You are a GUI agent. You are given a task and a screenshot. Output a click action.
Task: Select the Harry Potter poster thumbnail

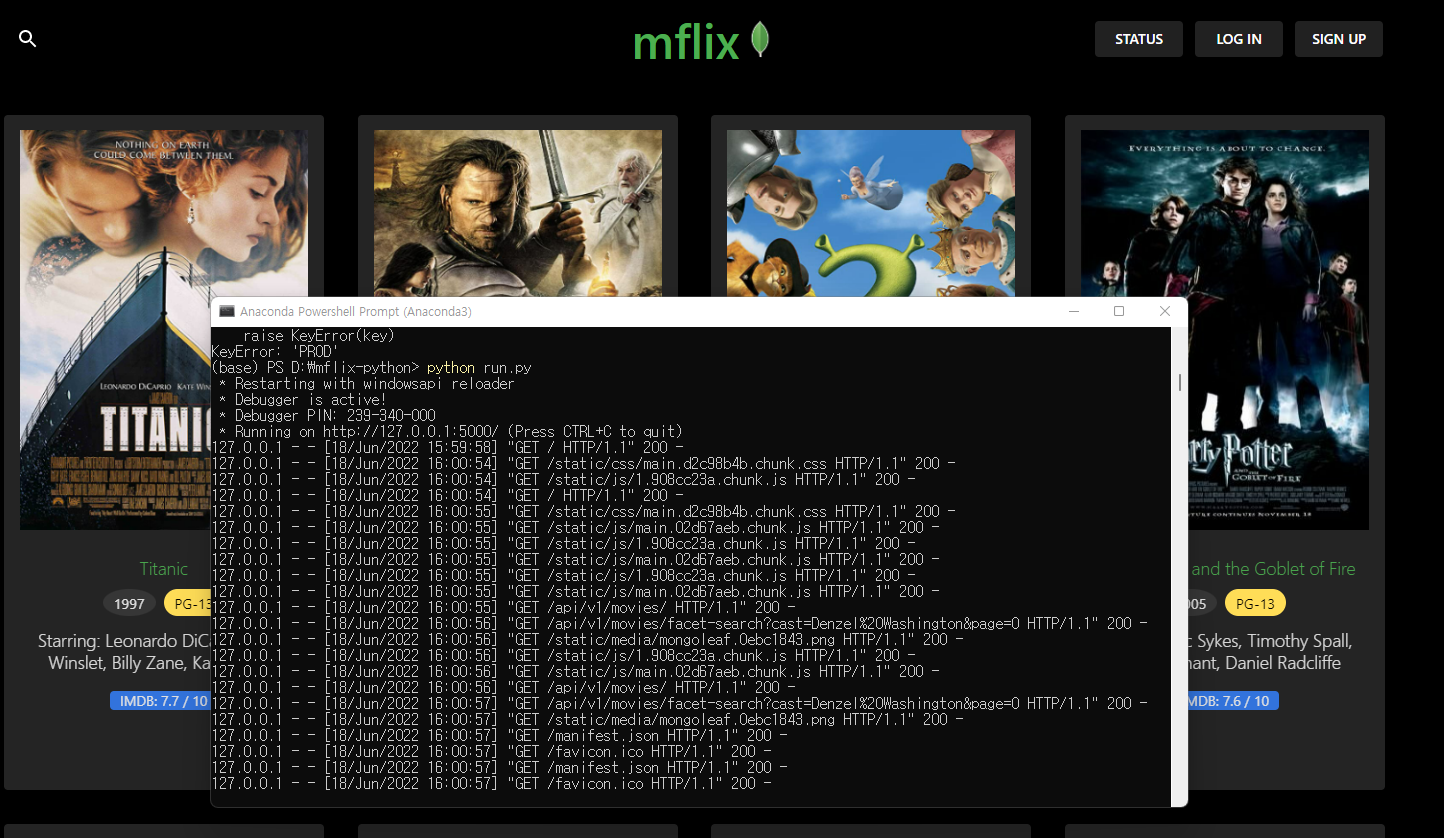(1225, 329)
